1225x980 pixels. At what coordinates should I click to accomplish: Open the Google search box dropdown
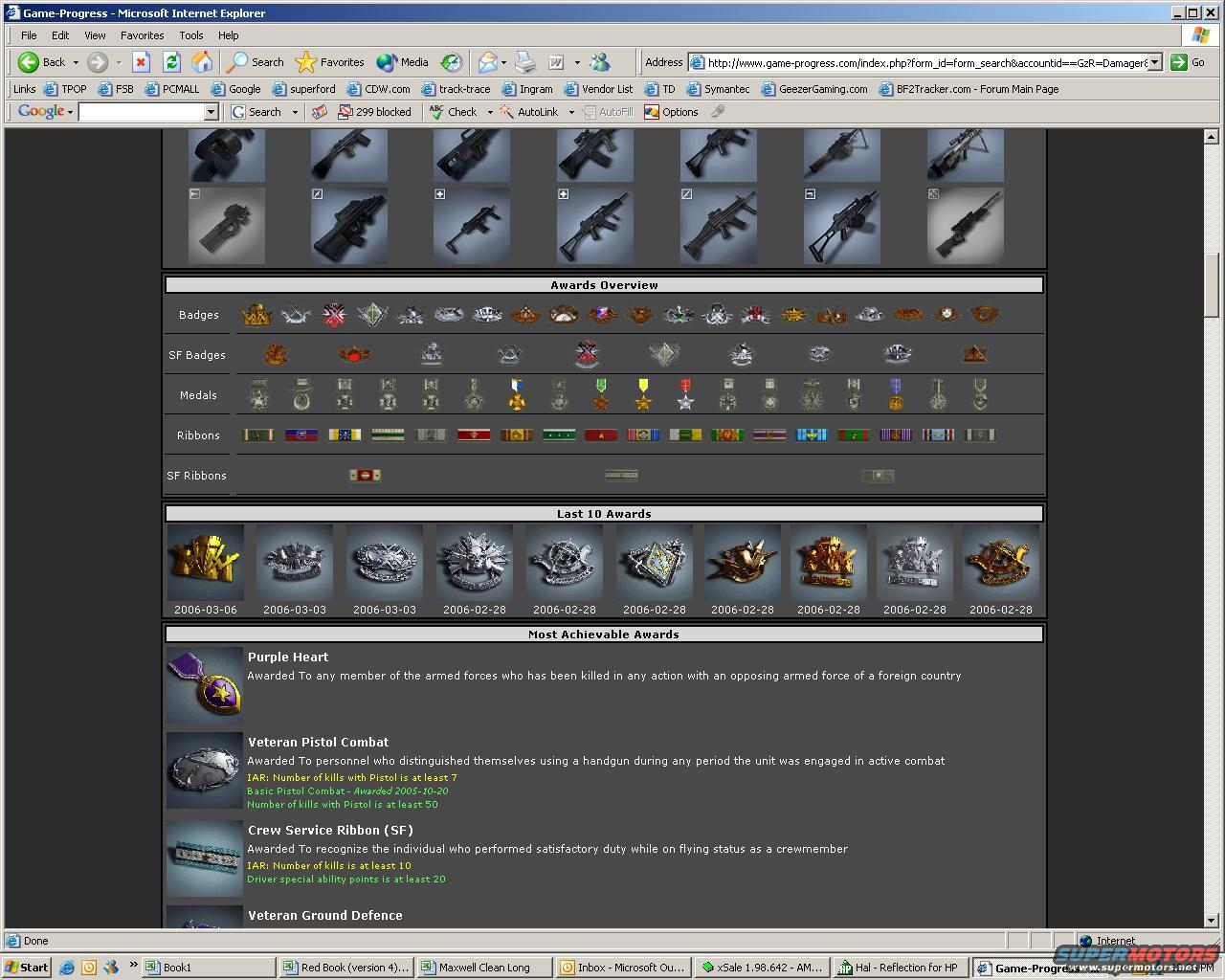(x=212, y=112)
